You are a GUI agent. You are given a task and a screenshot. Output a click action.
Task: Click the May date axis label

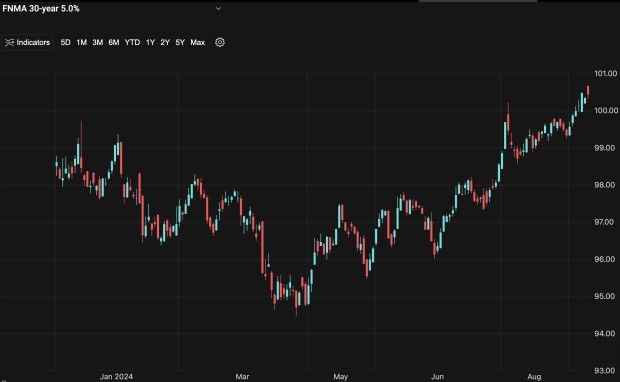(x=340, y=376)
